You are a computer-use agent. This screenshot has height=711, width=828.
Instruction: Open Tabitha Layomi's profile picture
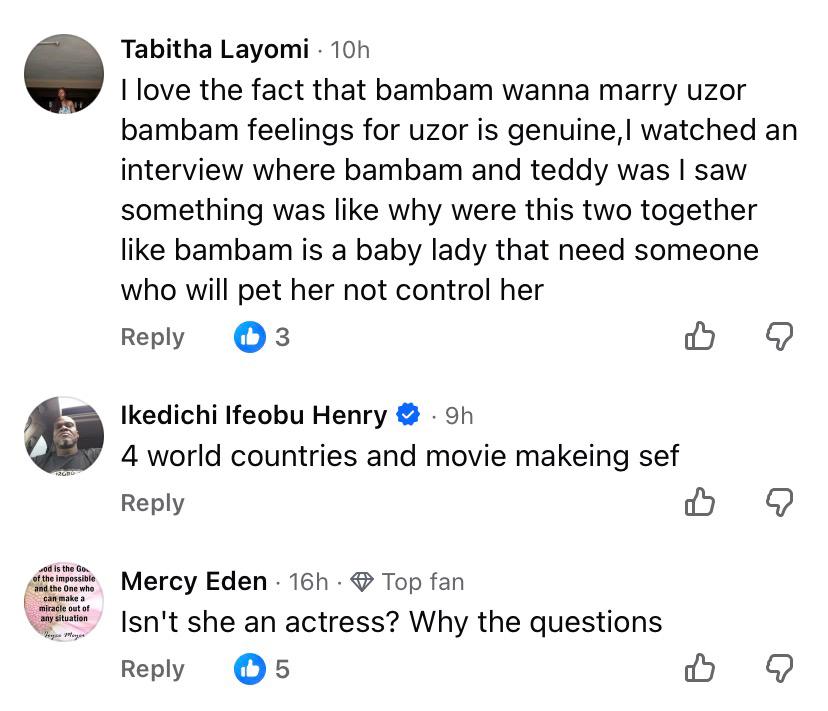pos(64,74)
